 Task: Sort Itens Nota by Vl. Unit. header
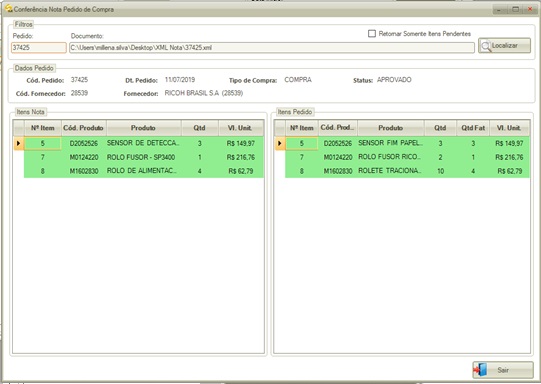[240, 128]
